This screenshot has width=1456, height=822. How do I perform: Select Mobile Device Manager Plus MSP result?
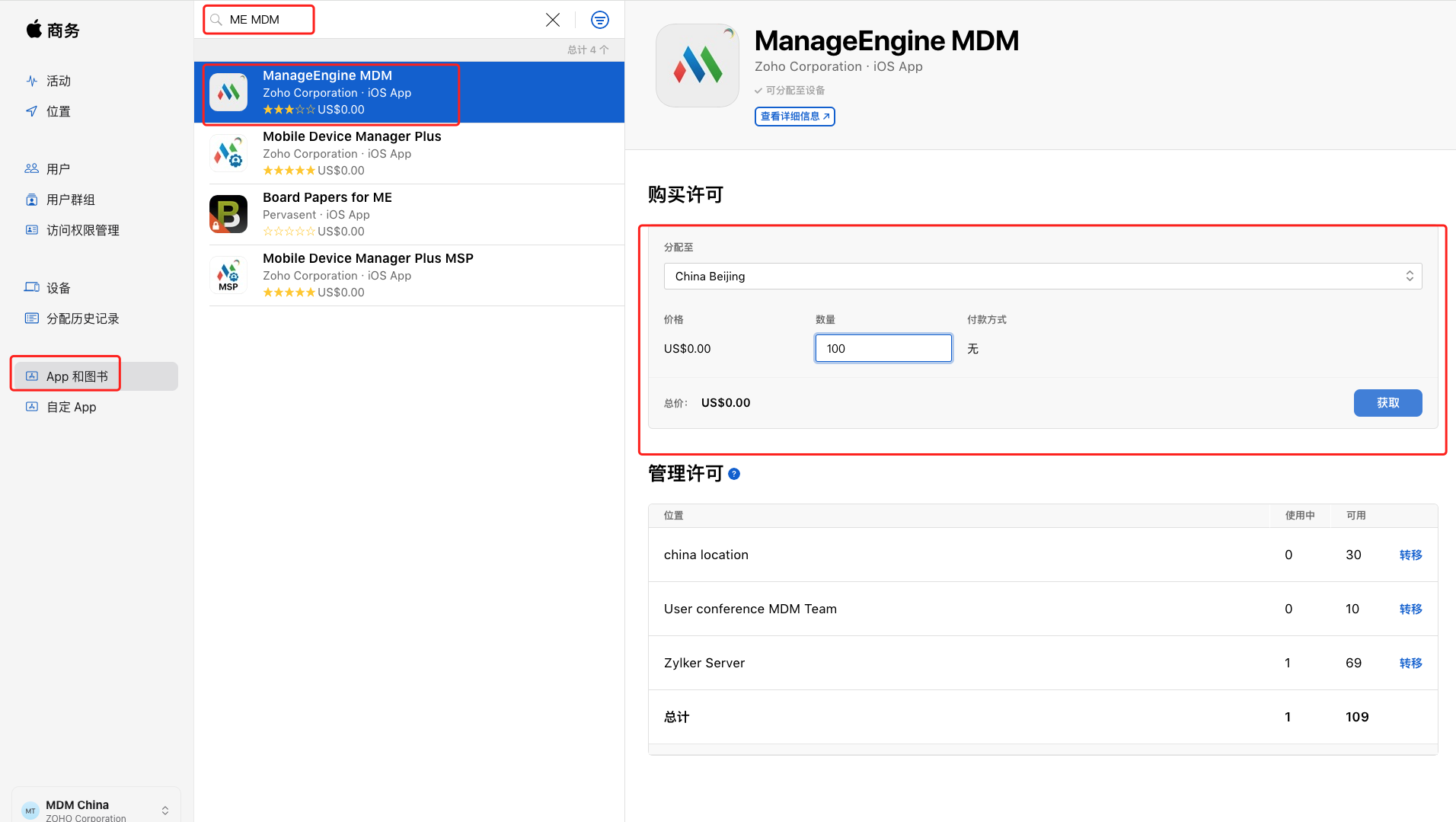click(x=409, y=275)
